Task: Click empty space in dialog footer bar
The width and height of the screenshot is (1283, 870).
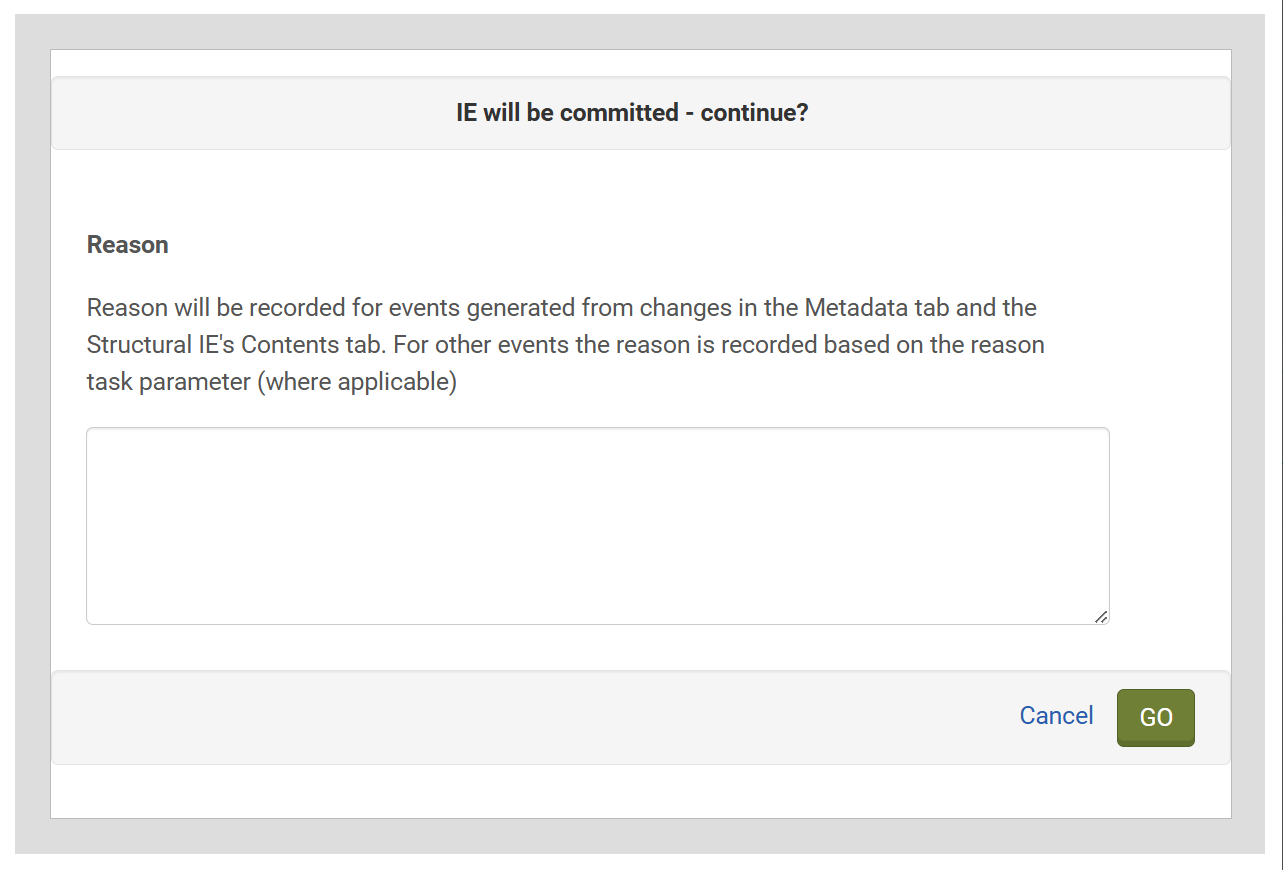Action: pos(500,717)
